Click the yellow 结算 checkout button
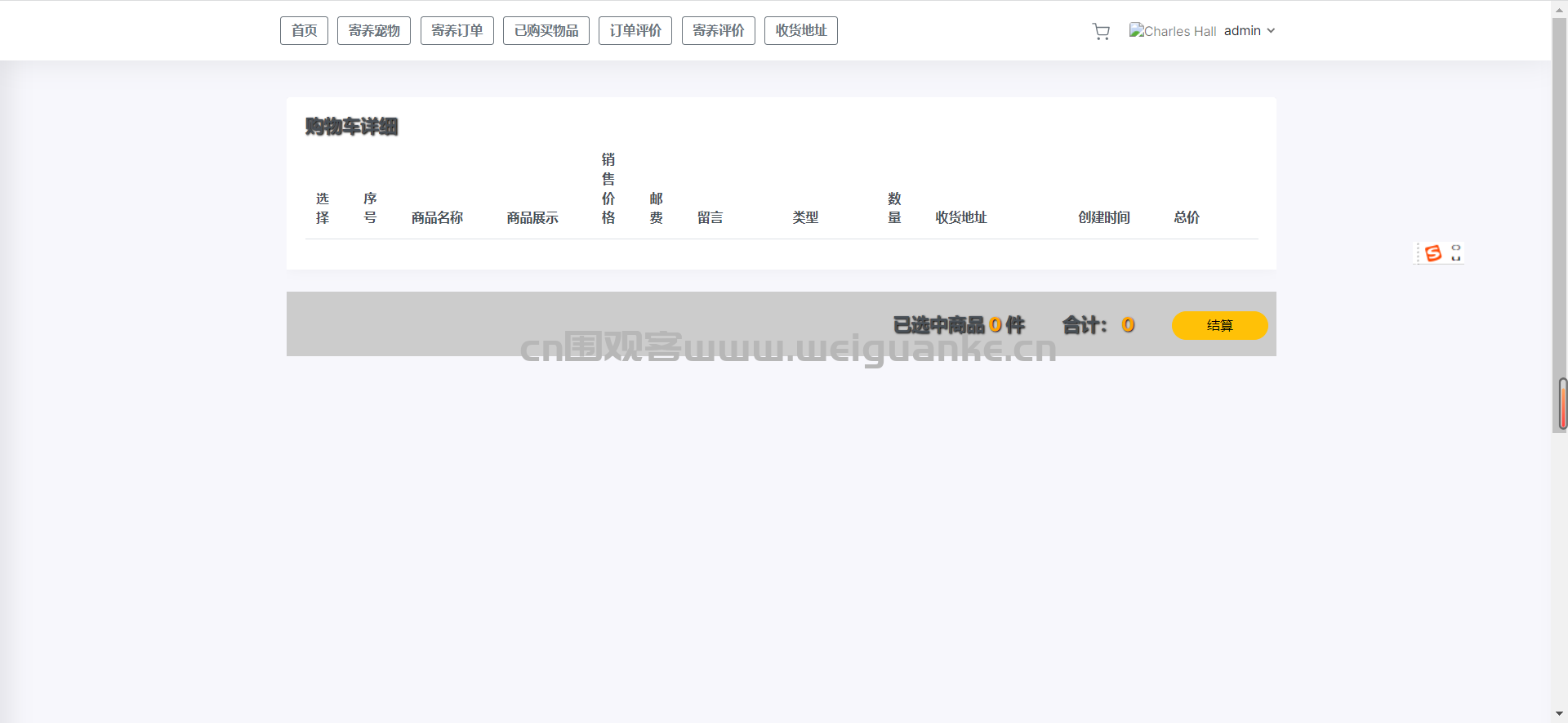The image size is (1568, 723). 1220,325
